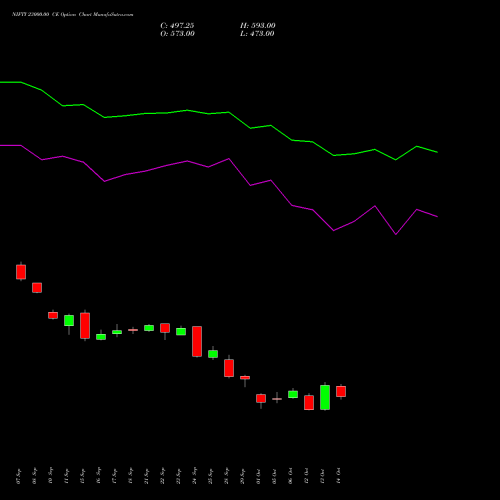Click the 25 Sep date label
500x500 pixels.
click(x=211, y=476)
